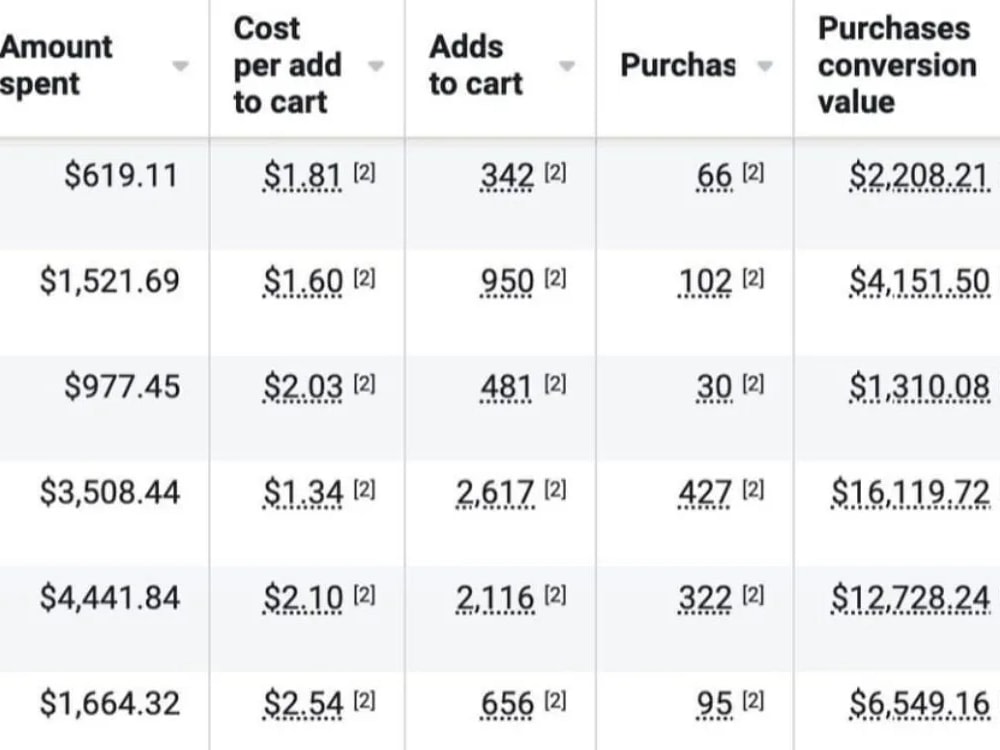Click the 102 purchases value
Viewport: 1000px width, 750px height.
(x=705, y=281)
